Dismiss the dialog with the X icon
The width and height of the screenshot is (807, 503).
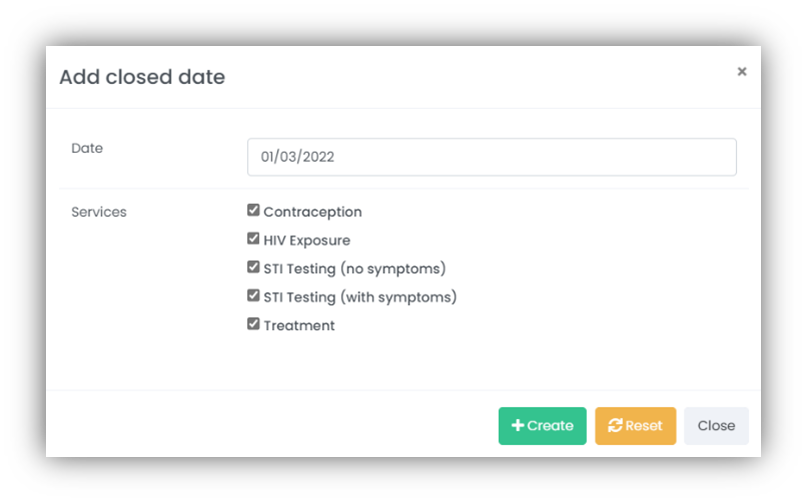tap(742, 72)
